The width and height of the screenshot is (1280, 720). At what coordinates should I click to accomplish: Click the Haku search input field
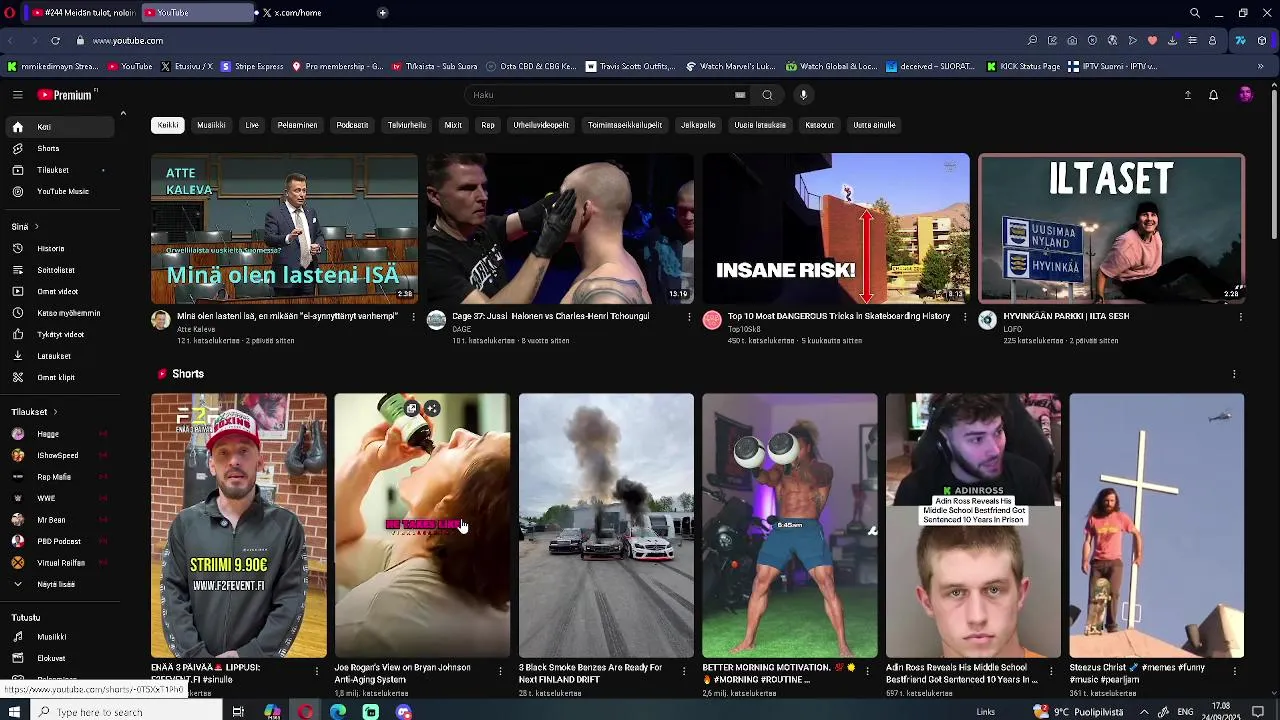(600, 95)
